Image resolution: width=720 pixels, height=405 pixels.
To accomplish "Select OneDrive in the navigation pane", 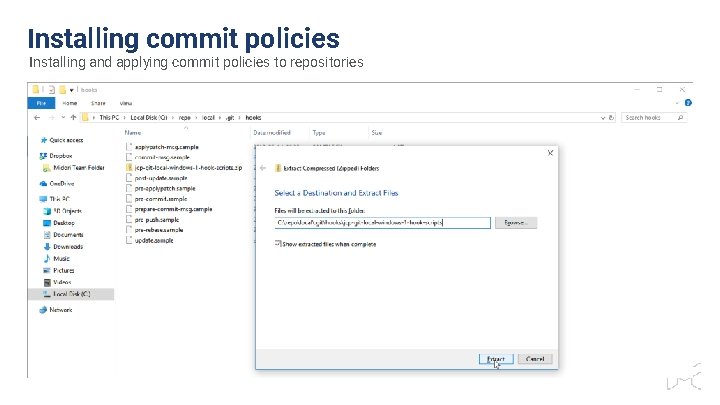I will [57, 183].
